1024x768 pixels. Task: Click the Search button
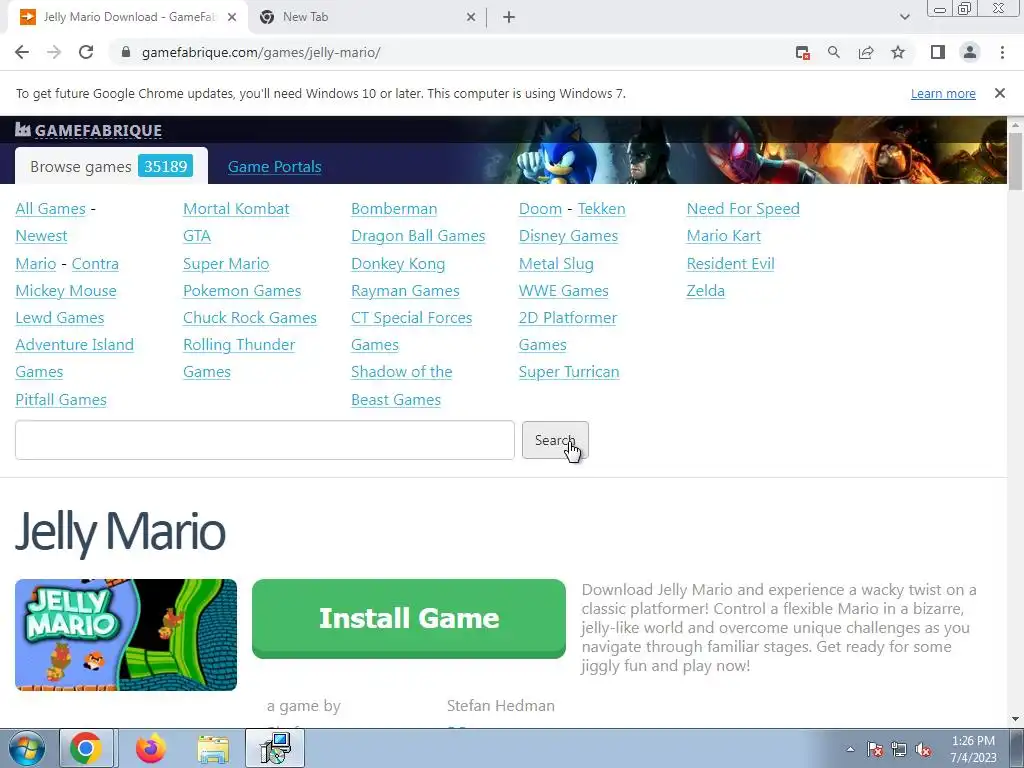point(555,440)
